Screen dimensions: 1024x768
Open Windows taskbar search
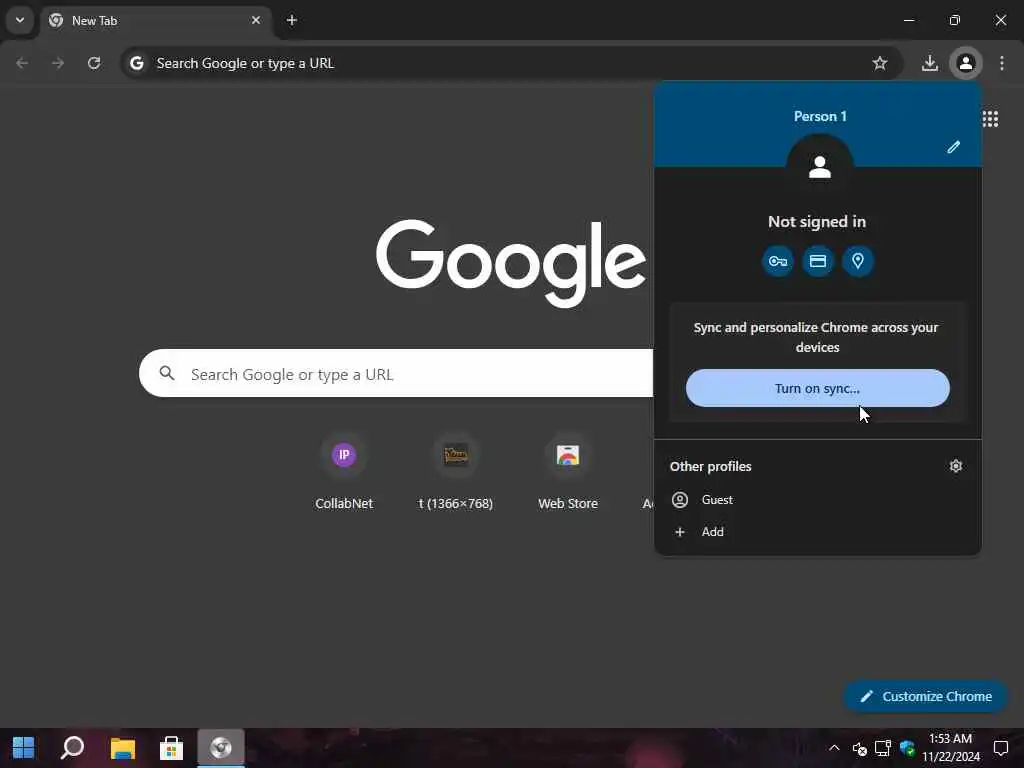point(72,748)
